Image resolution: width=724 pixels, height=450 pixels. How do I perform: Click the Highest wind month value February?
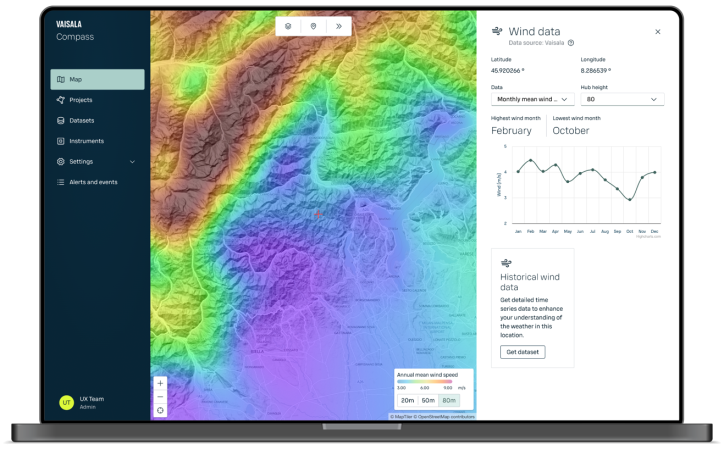tap(511, 131)
